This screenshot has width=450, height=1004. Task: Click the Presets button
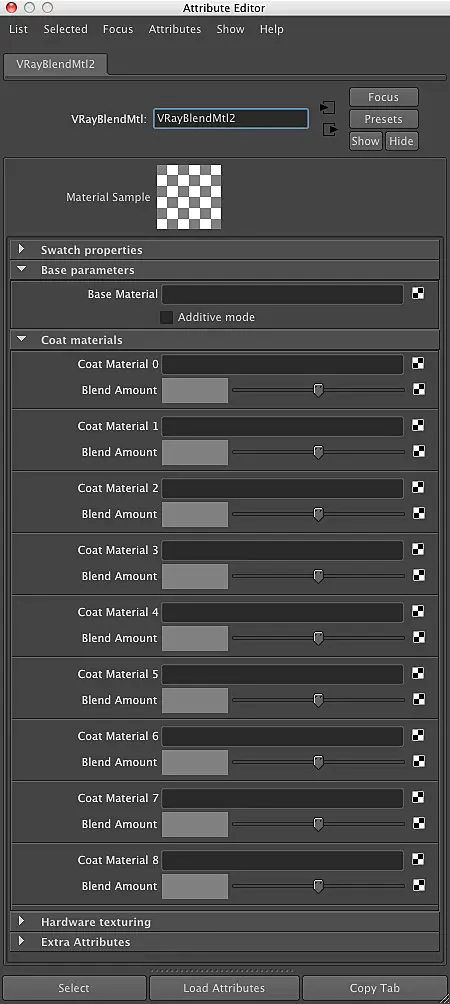click(x=383, y=119)
